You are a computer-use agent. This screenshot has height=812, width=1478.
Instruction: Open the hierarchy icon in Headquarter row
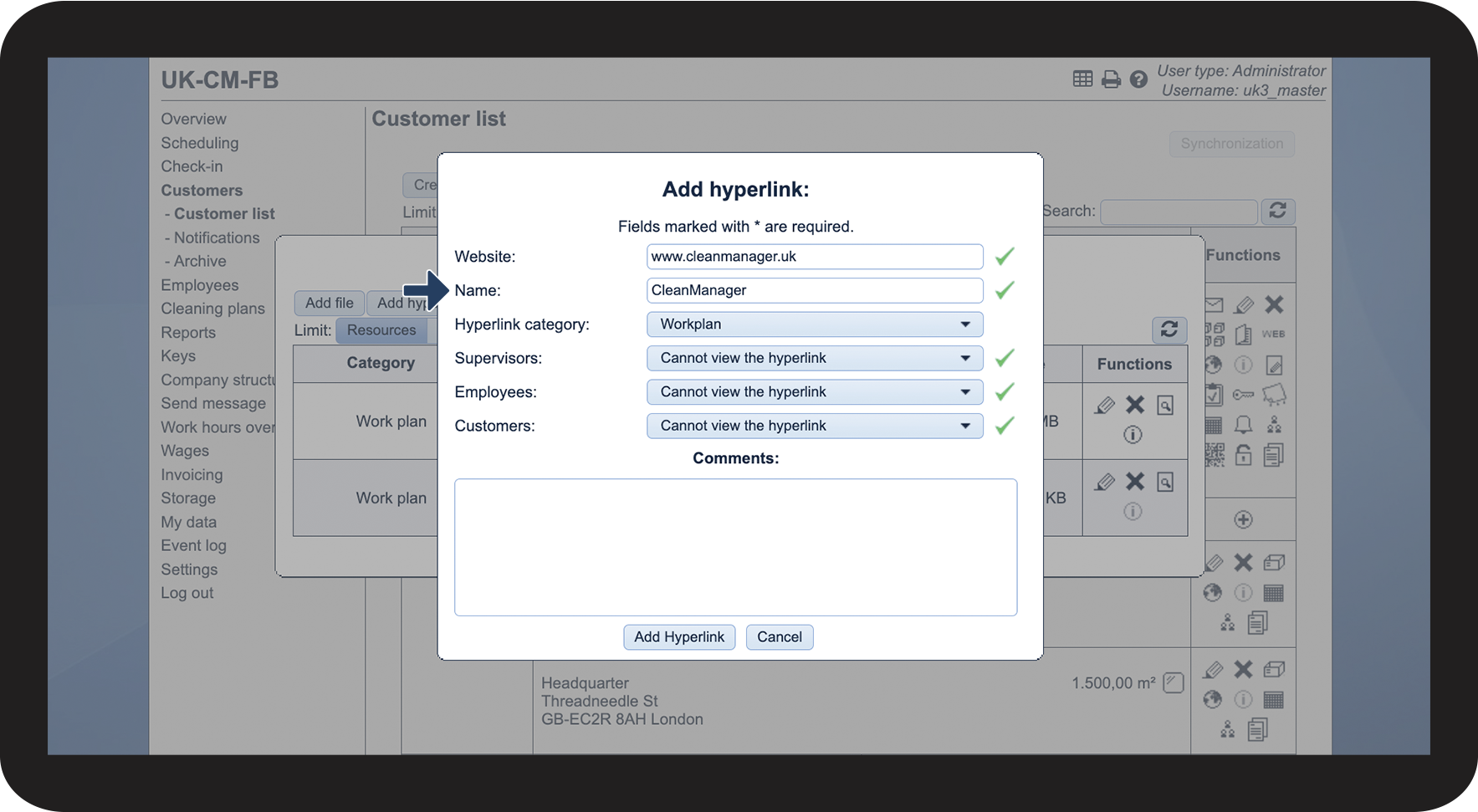pyautogui.click(x=1227, y=729)
